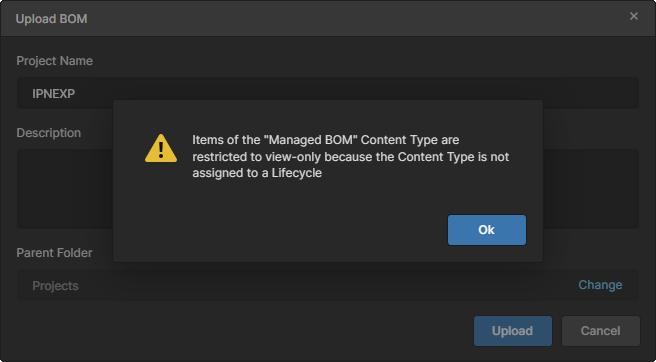Click the Upload BOM title text
Screen dimensions: 656x362
tap(51, 19)
